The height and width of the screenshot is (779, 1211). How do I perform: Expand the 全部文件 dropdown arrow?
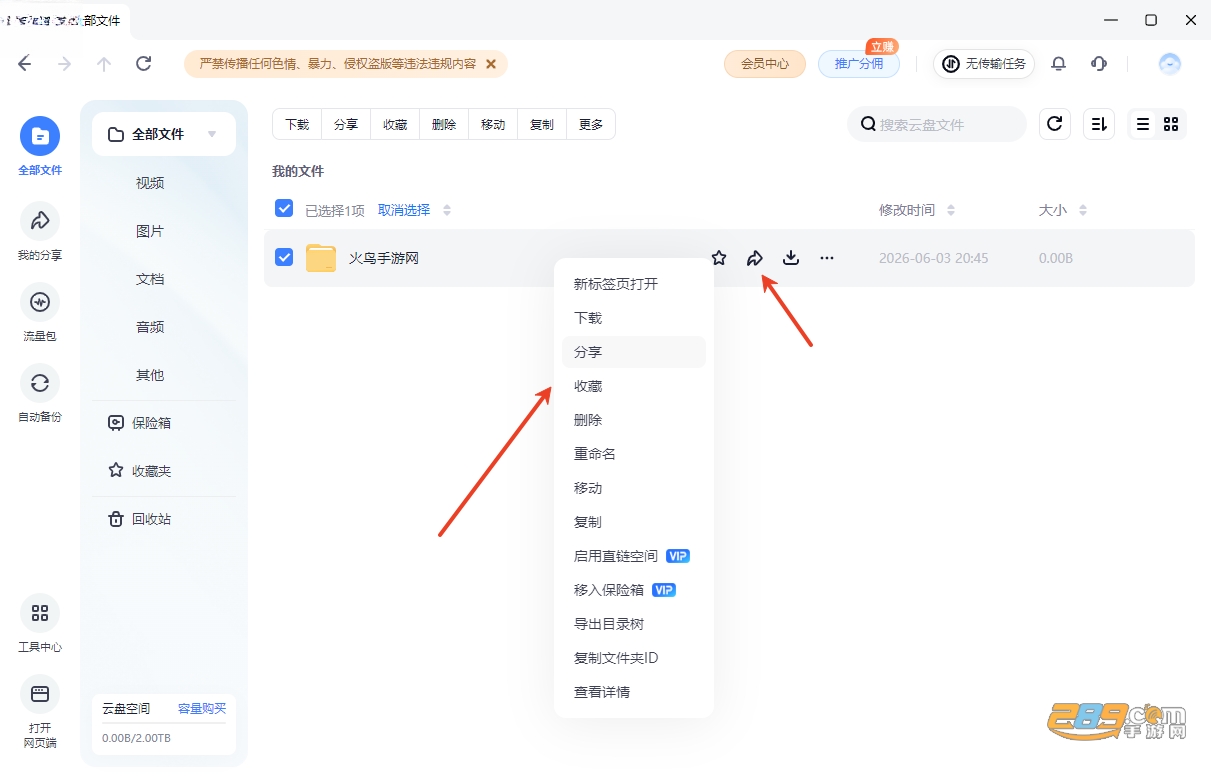coord(212,134)
